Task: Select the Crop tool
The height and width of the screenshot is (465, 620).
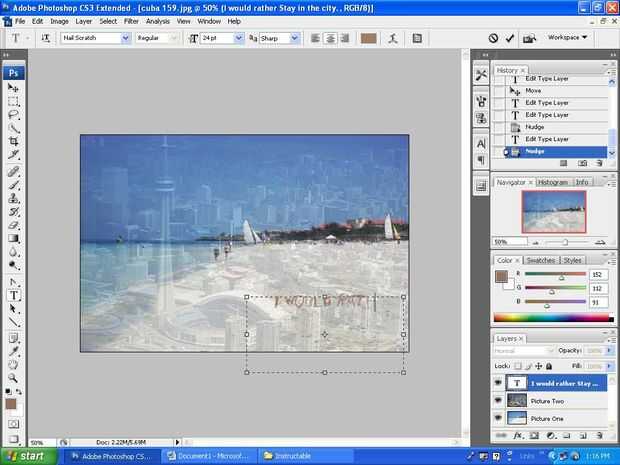Action: click(13, 141)
